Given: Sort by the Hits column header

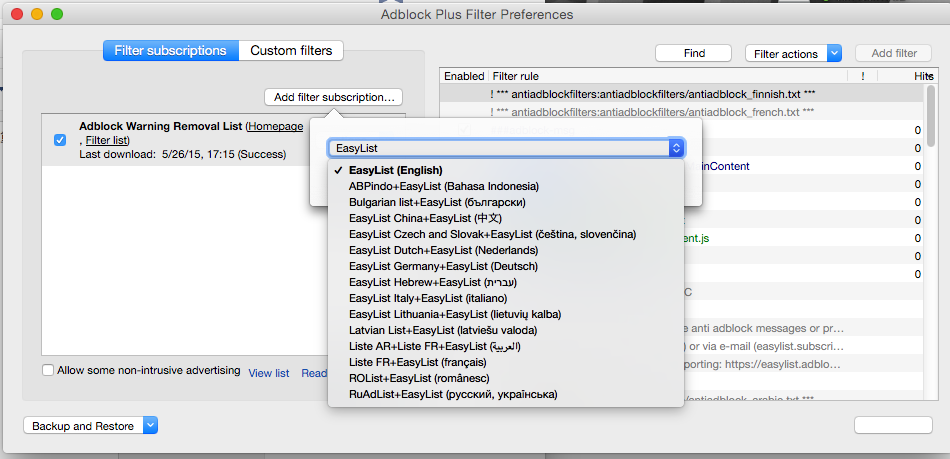Looking at the screenshot, I should click(907, 76).
